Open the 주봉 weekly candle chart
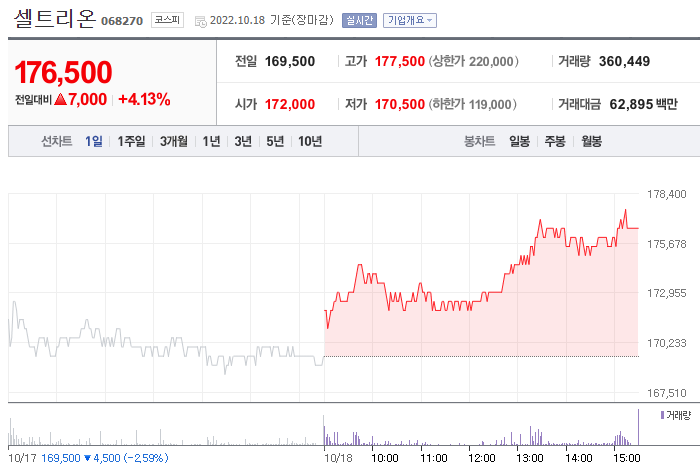Image resolution: width=700 pixels, height=473 pixels. pyautogui.click(x=555, y=141)
